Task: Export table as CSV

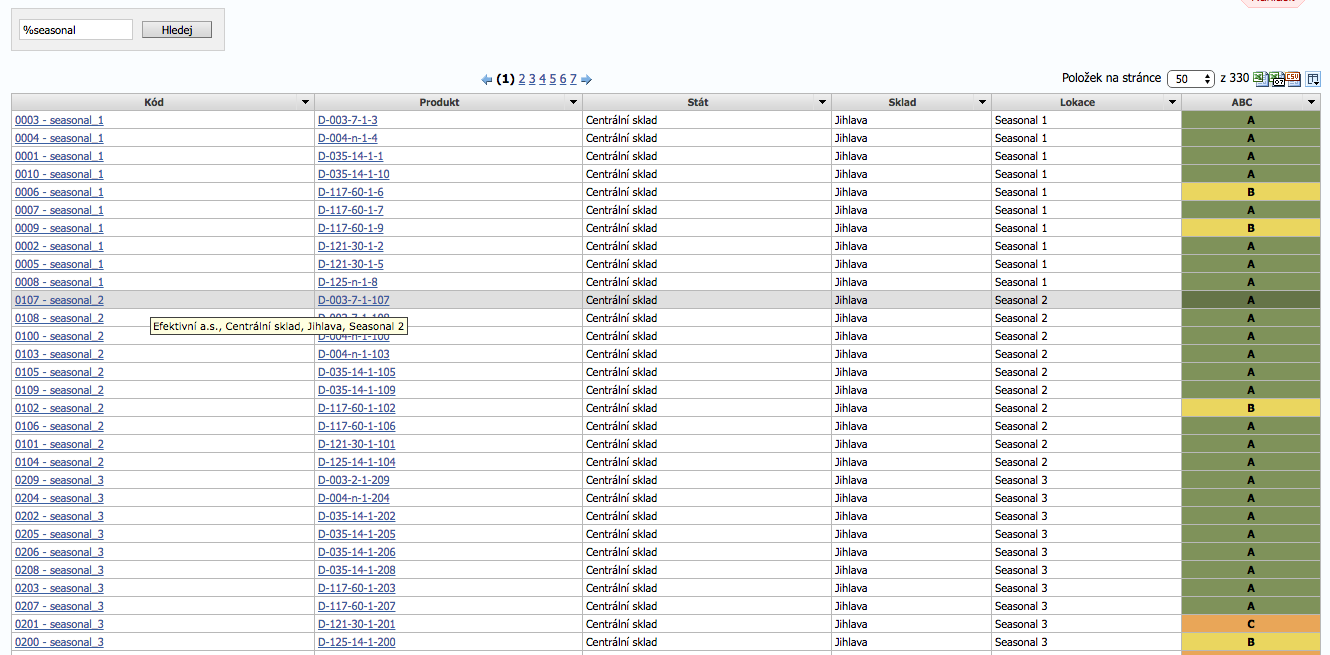Action: click(1293, 78)
